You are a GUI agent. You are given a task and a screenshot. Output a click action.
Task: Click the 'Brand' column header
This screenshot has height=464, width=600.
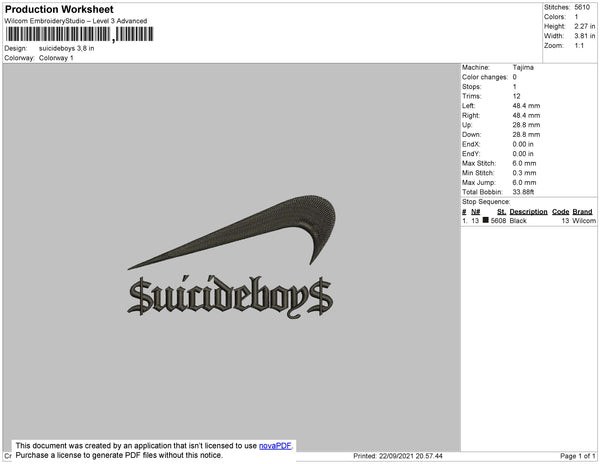582,212
